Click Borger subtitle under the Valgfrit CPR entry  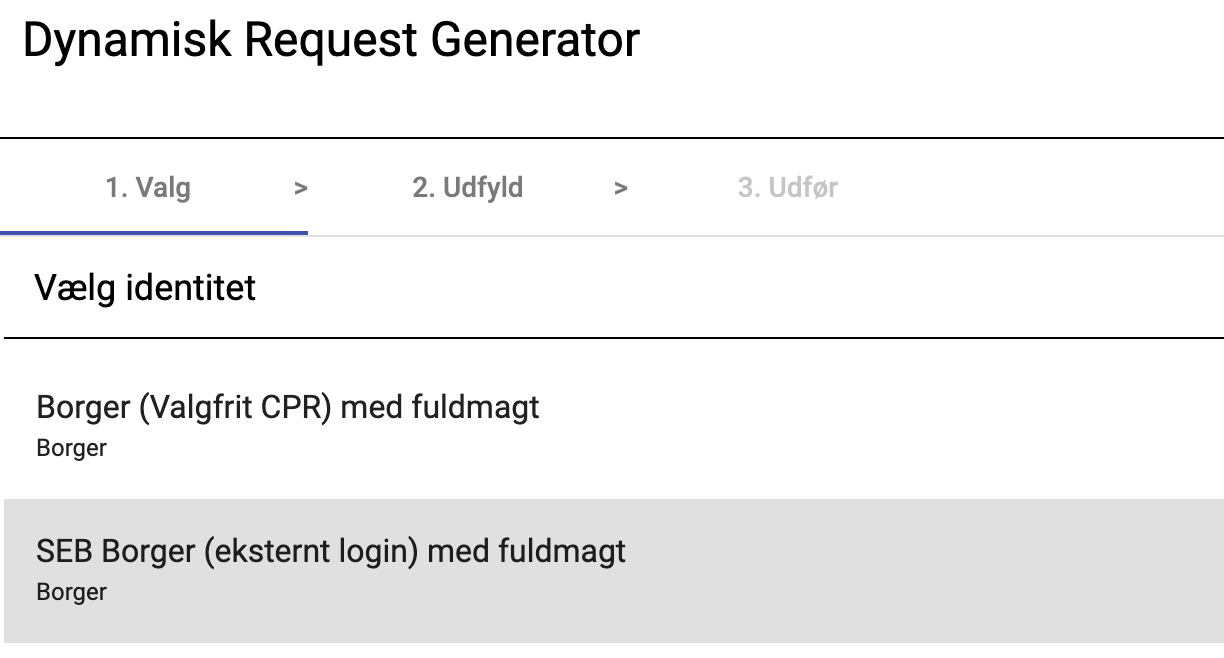(71, 448)
